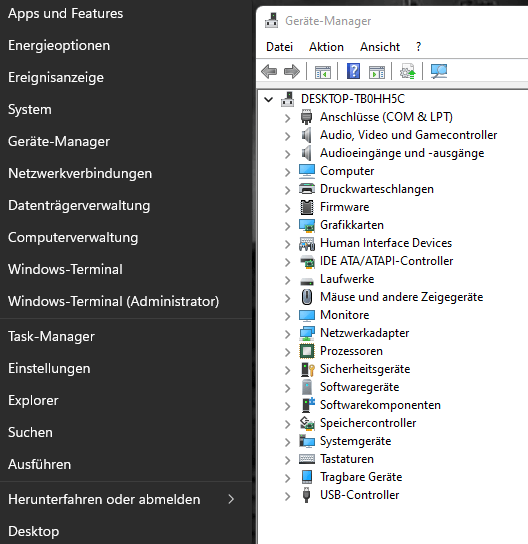
Task: Open the Ansicht menu
Action: (x=380, y=47)
